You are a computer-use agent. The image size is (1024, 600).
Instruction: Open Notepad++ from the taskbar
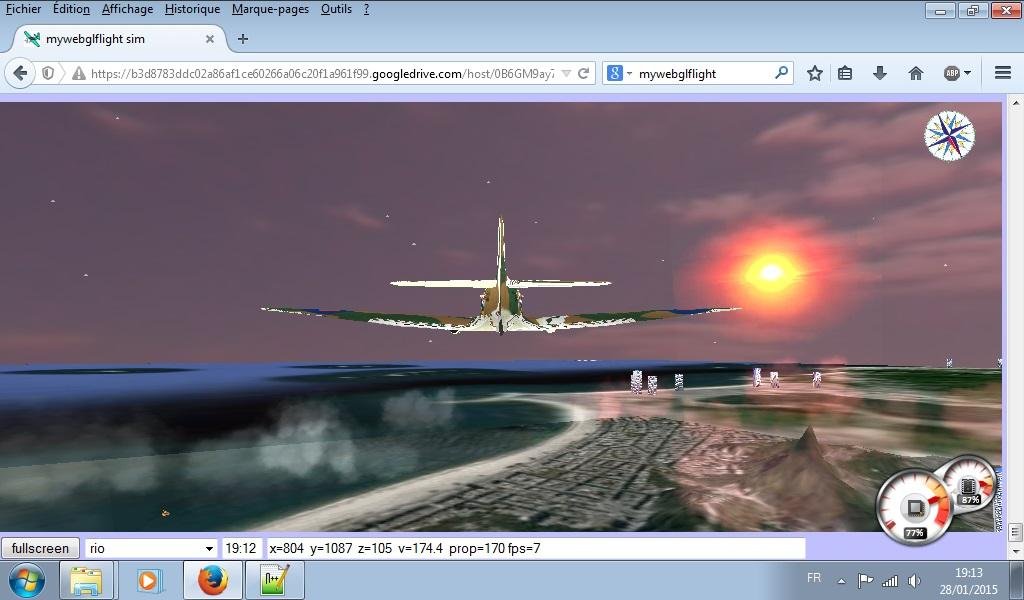tap(274, 580)
